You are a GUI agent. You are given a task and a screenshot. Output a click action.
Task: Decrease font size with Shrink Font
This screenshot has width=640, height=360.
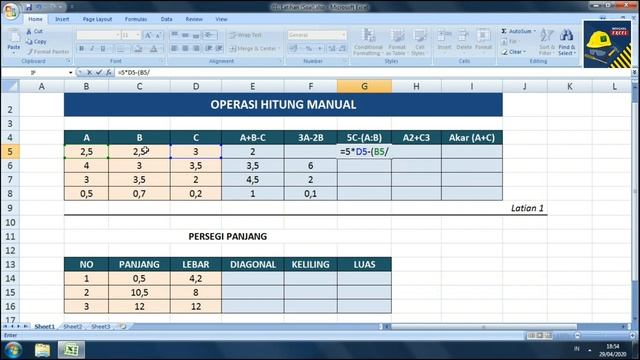pyautogui.click(x=158, y=35)
